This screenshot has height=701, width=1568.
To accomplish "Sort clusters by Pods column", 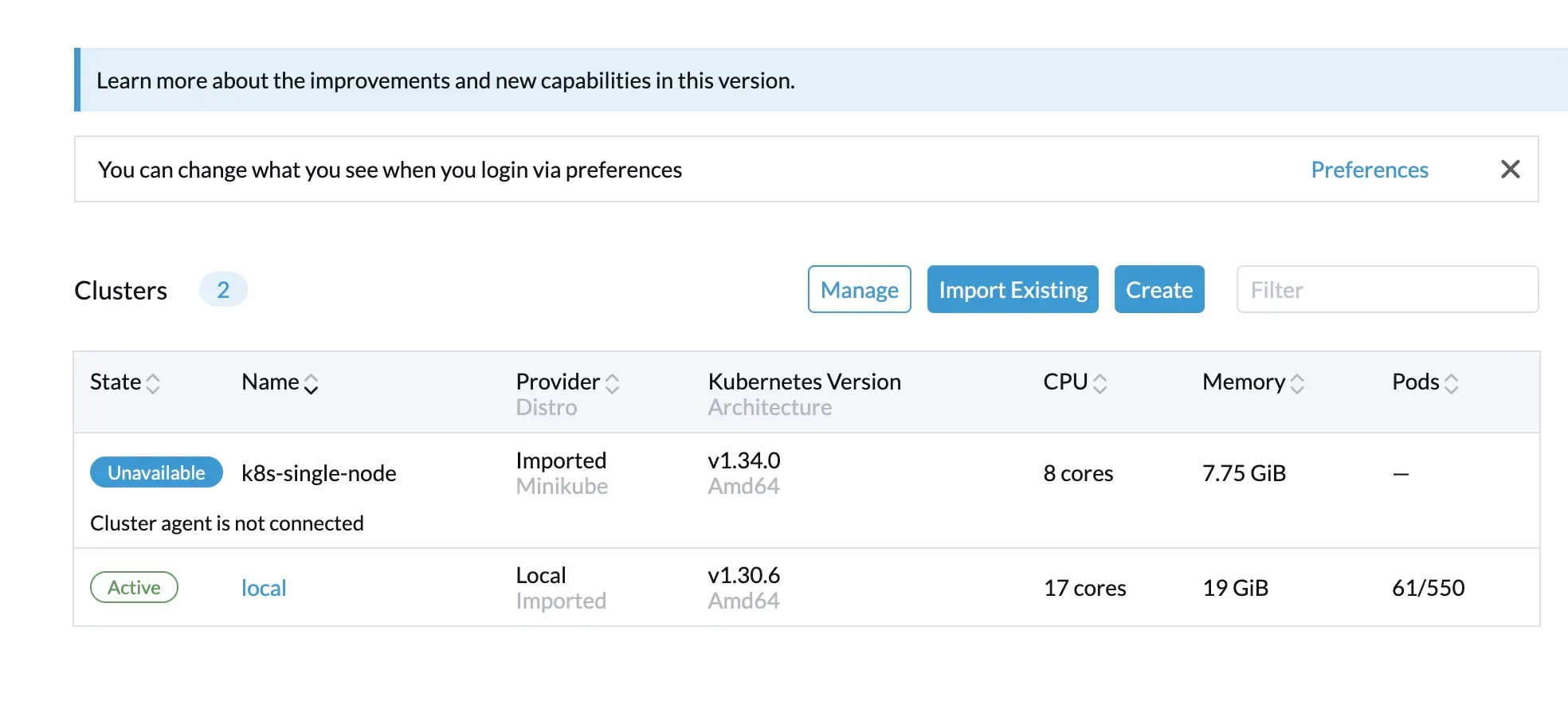I will pos(1425,382).
